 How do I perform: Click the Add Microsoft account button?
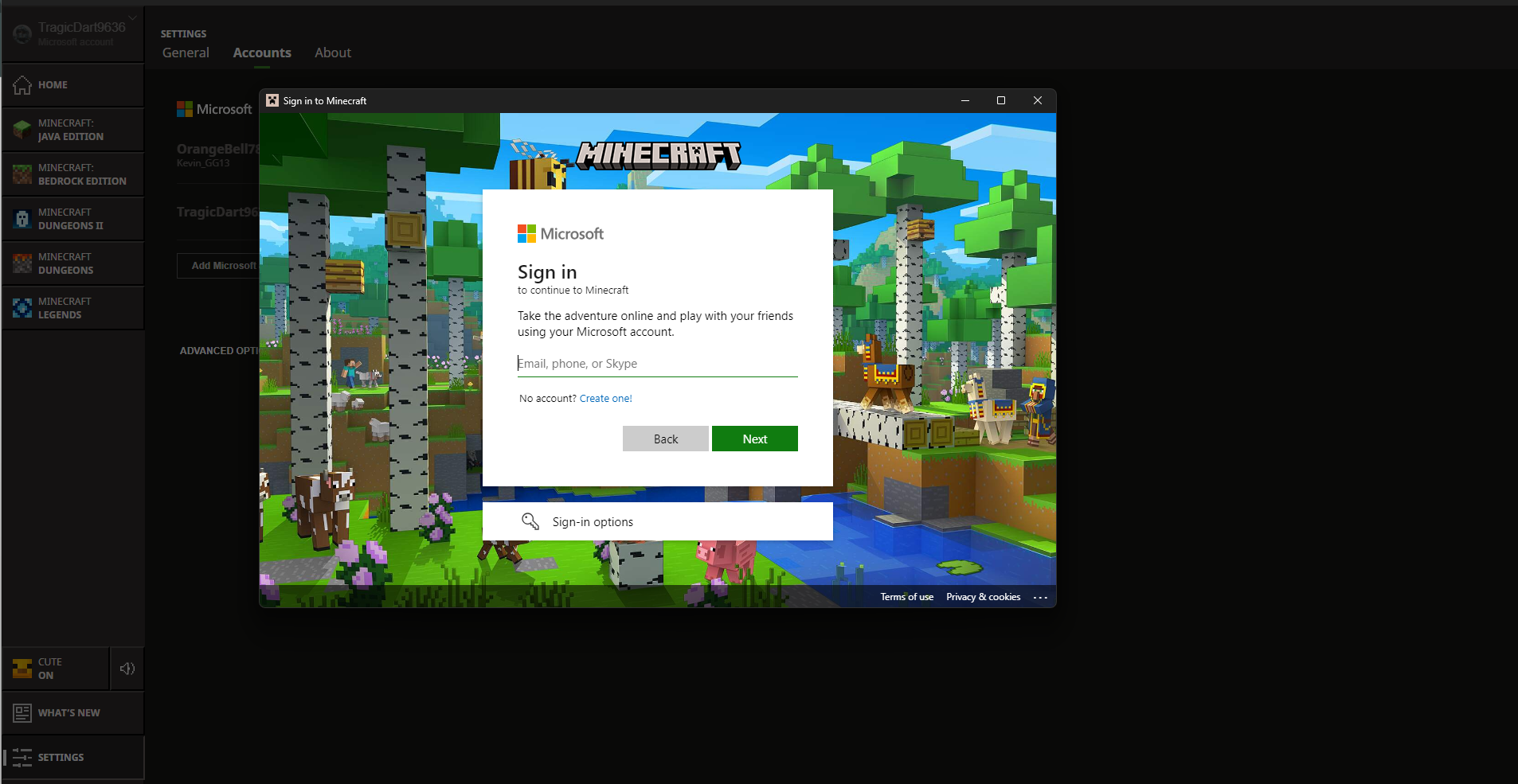(x=218, y=266)
